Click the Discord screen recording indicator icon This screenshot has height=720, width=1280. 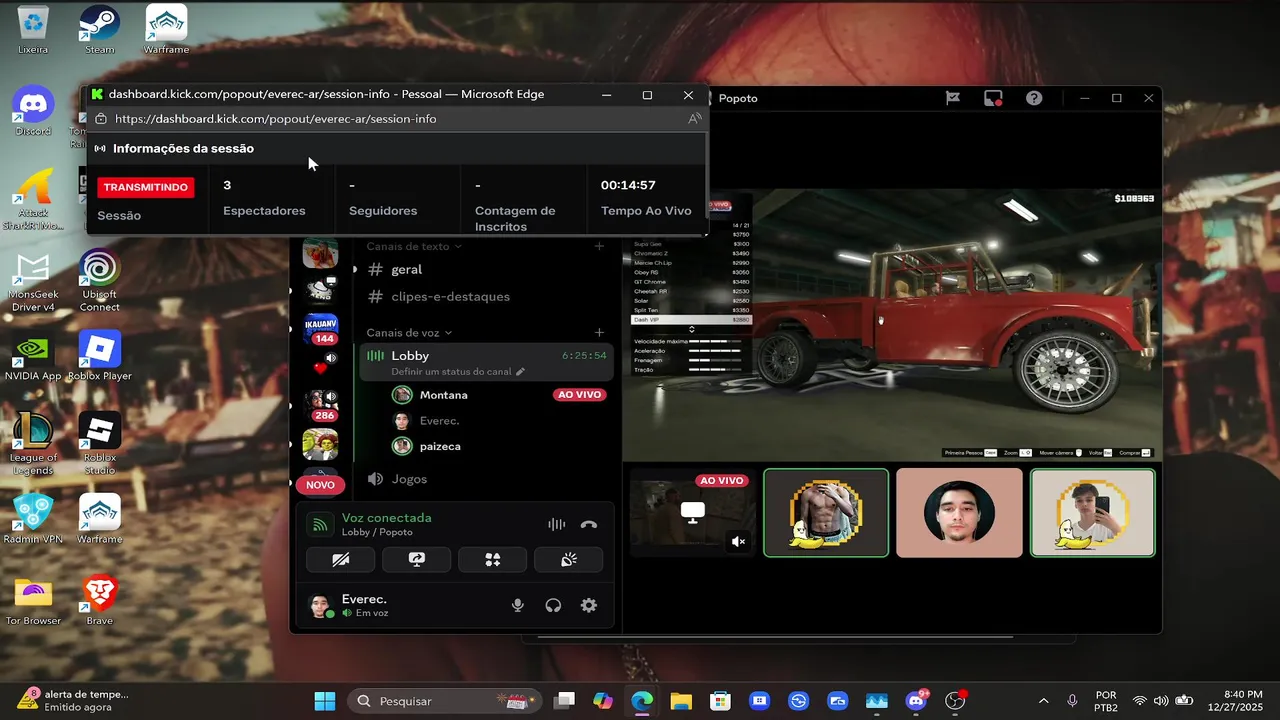coord(993,98)
